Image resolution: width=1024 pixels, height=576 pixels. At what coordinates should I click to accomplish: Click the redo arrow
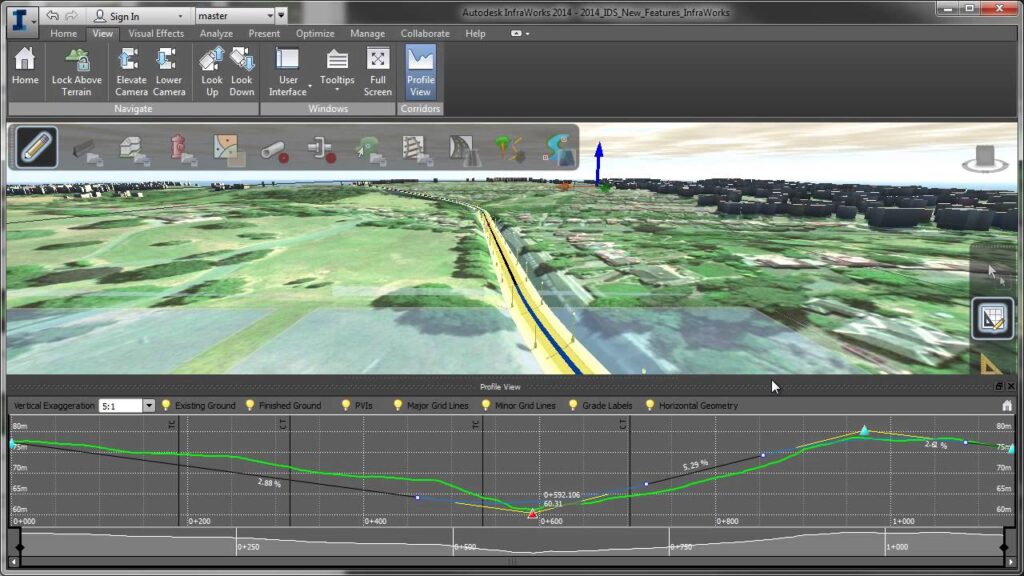coord(71,15)
